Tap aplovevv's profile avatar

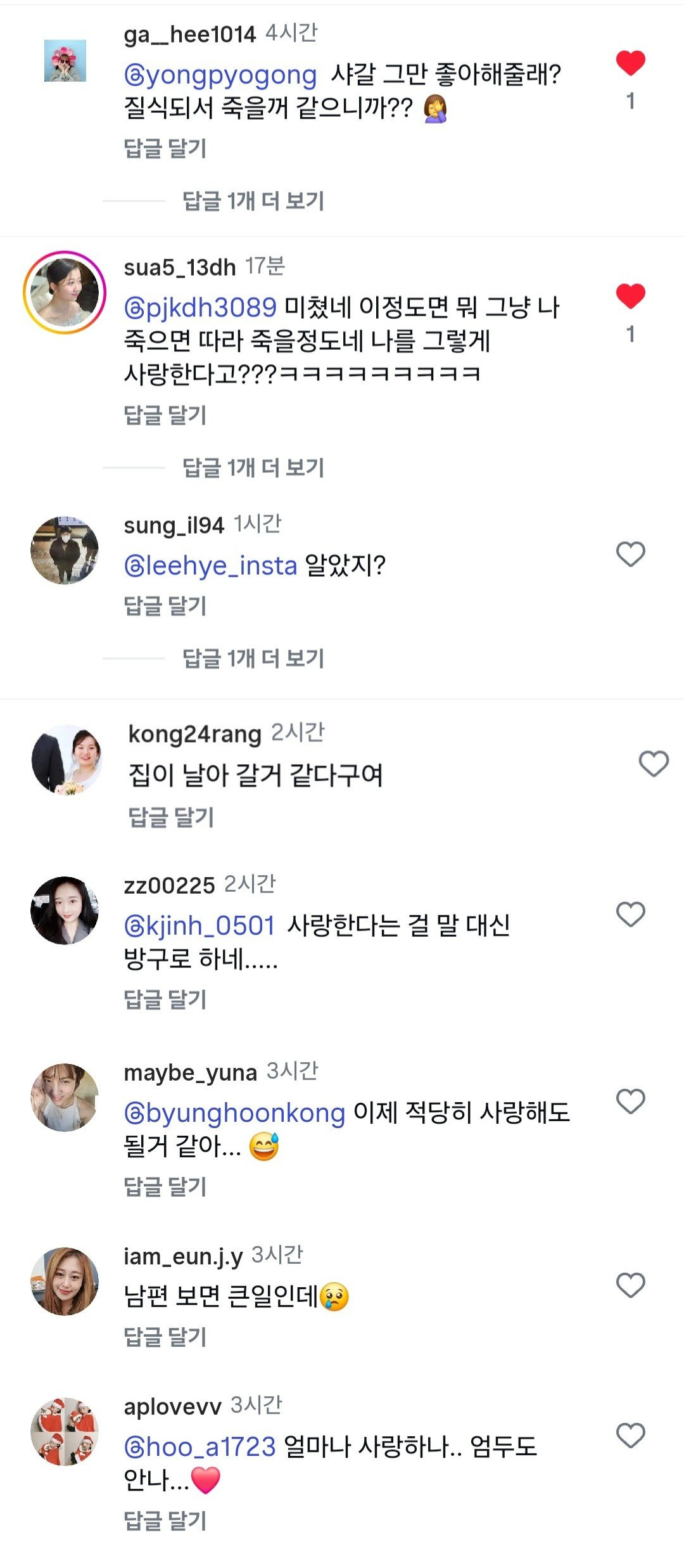click(x=65, y=1432)
